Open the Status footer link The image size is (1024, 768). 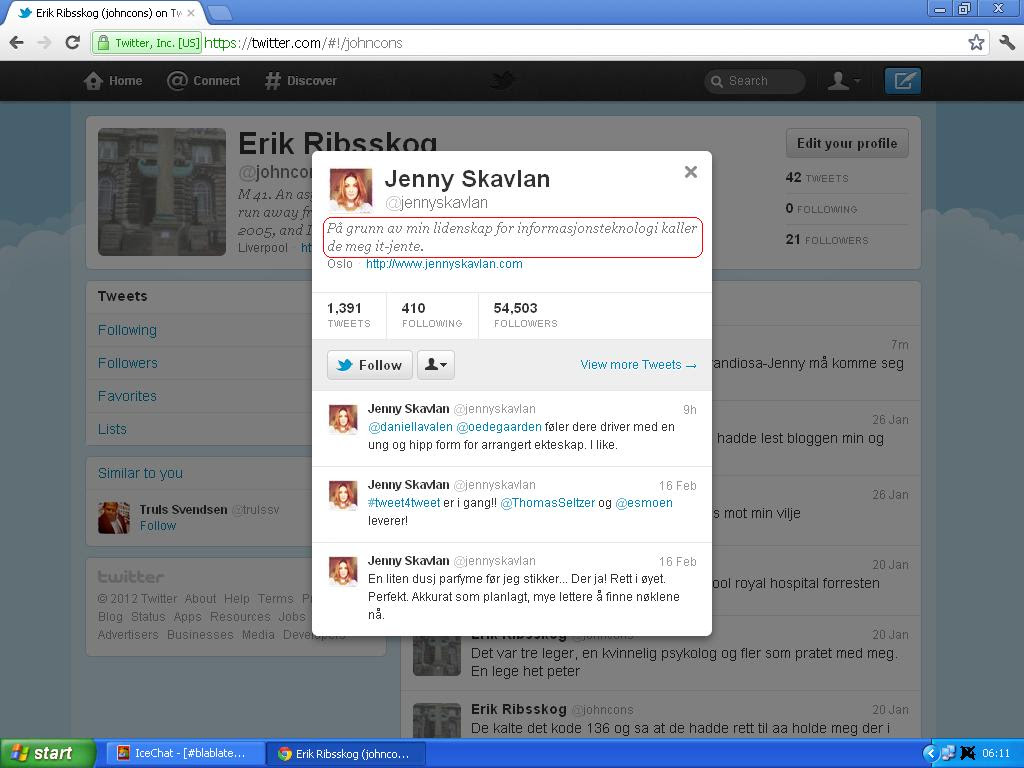[x=148, y=617]
